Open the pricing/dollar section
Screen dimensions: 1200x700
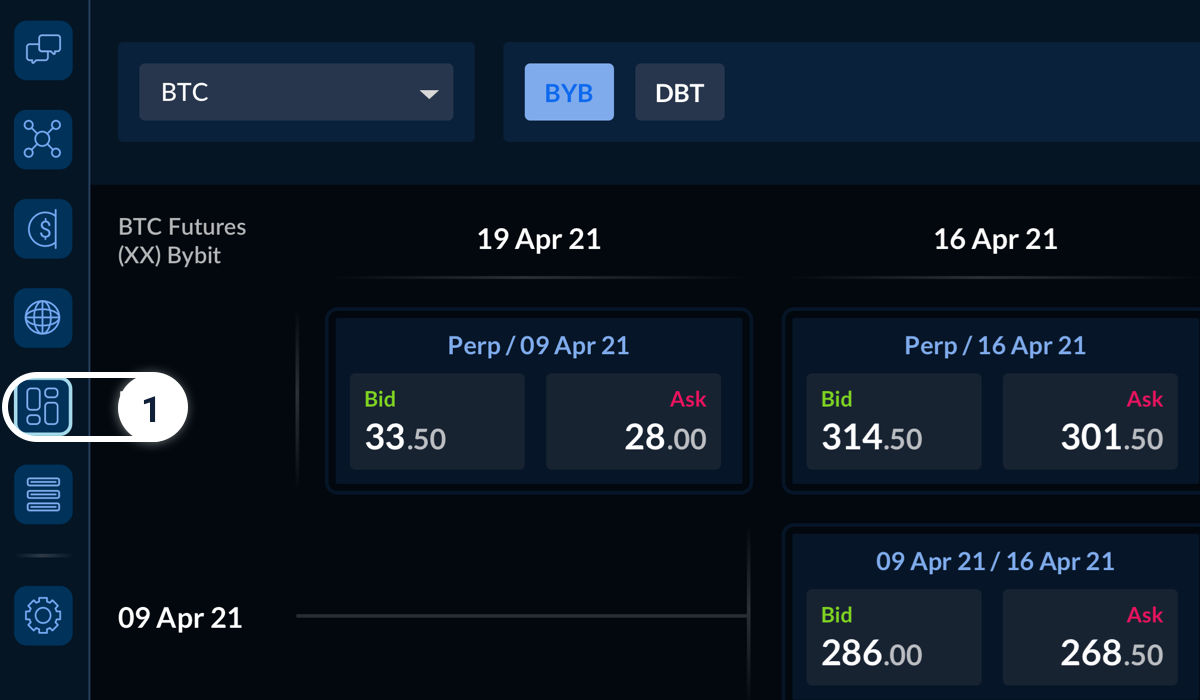tap(43, 228)
